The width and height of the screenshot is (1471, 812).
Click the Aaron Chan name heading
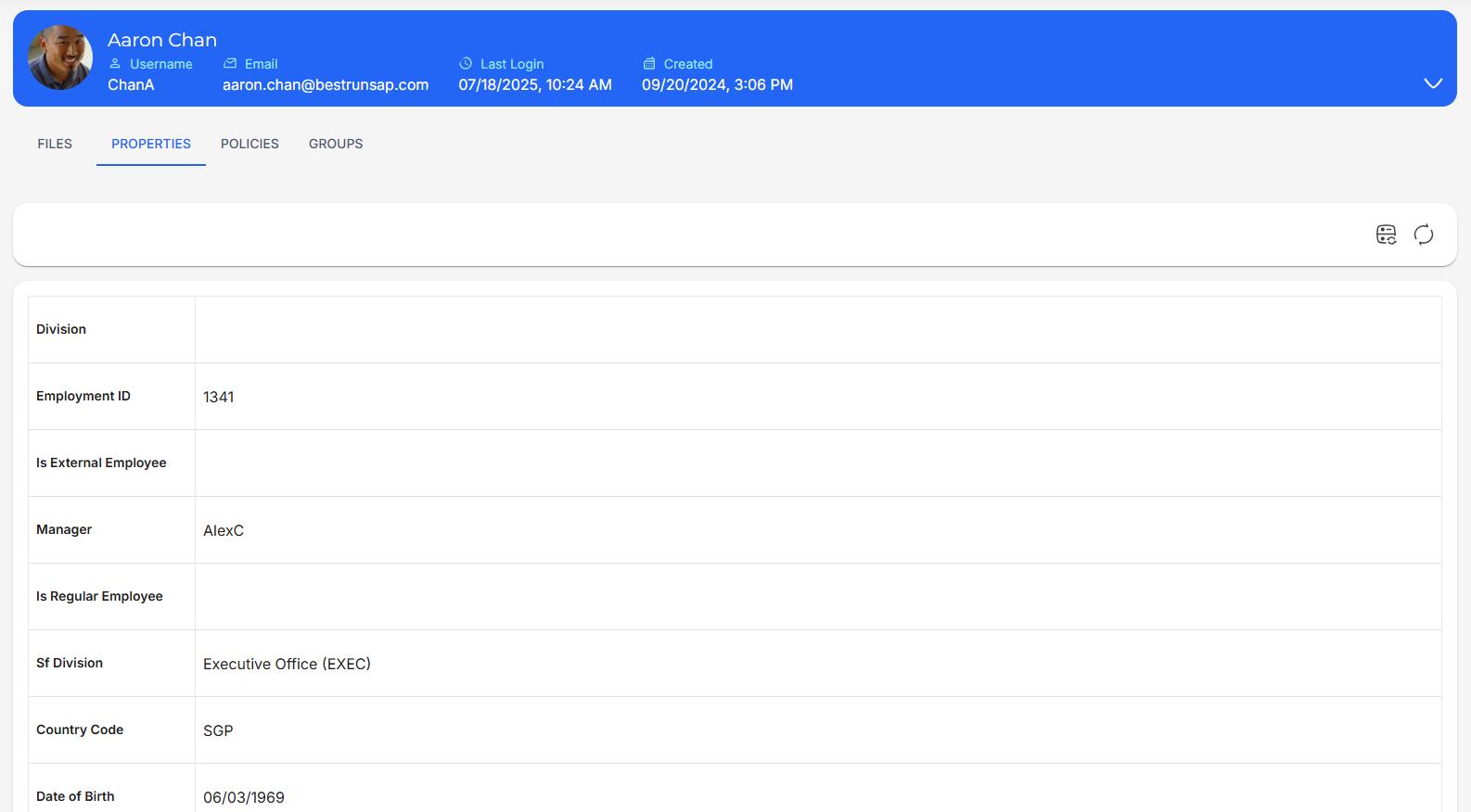pos(162,40)
